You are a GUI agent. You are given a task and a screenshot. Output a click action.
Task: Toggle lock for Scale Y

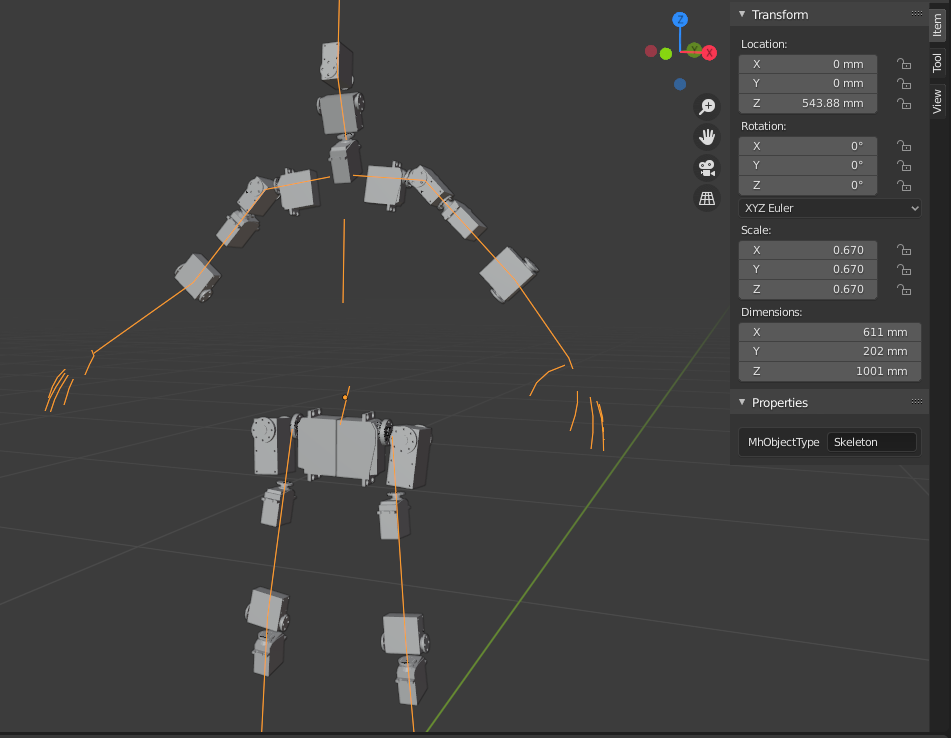point(903,270)
